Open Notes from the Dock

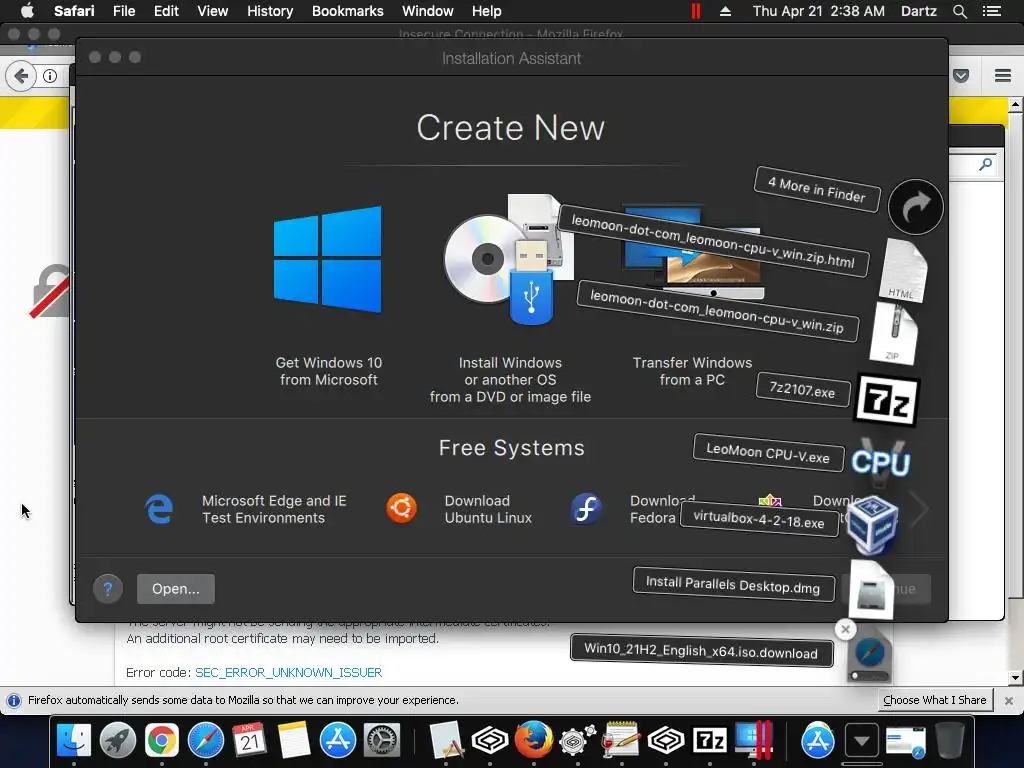click(293, 741)
